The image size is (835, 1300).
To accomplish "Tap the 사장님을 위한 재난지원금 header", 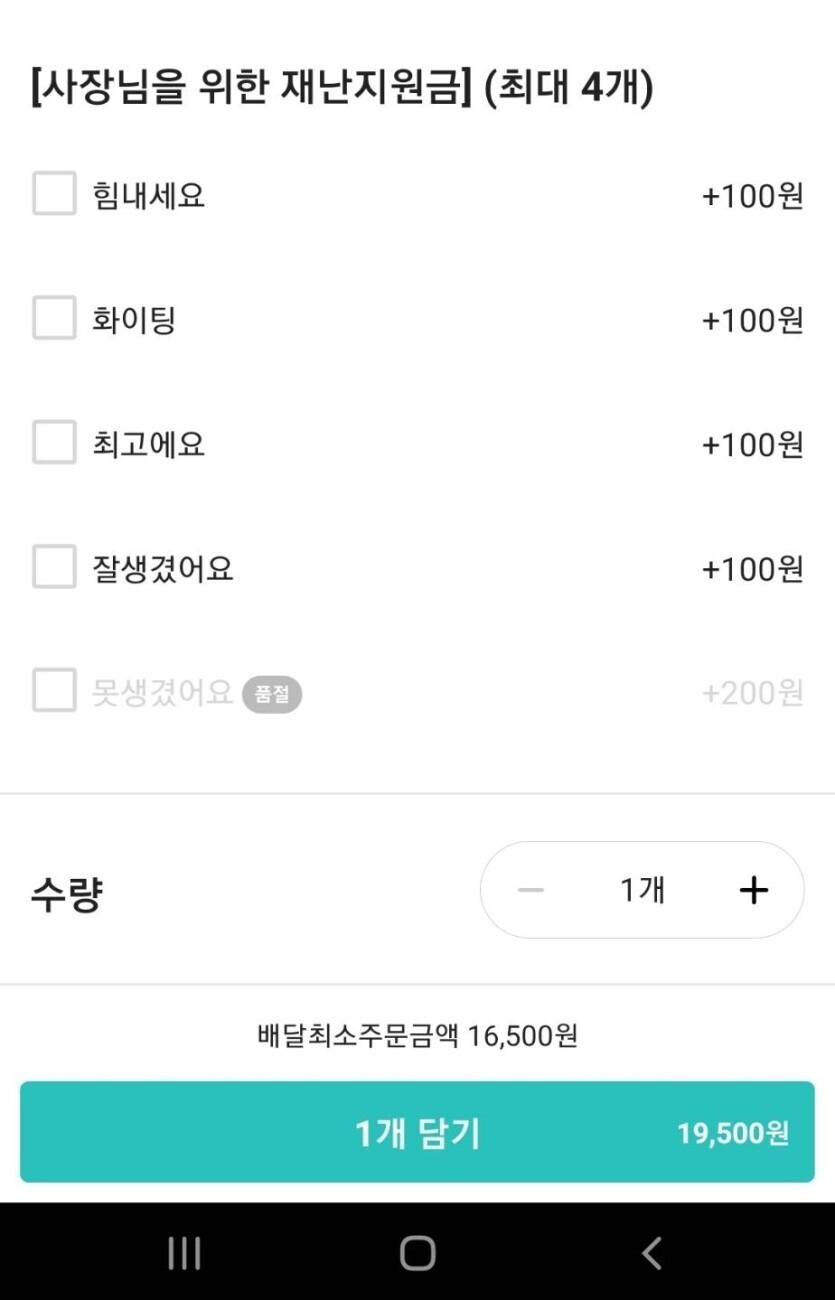I will click(341, 88).
